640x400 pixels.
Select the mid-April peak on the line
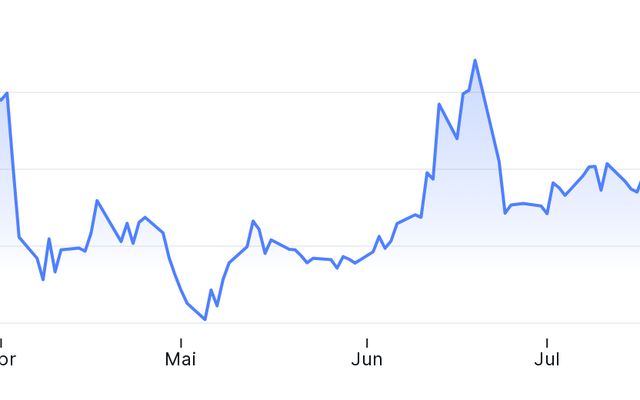97,200
